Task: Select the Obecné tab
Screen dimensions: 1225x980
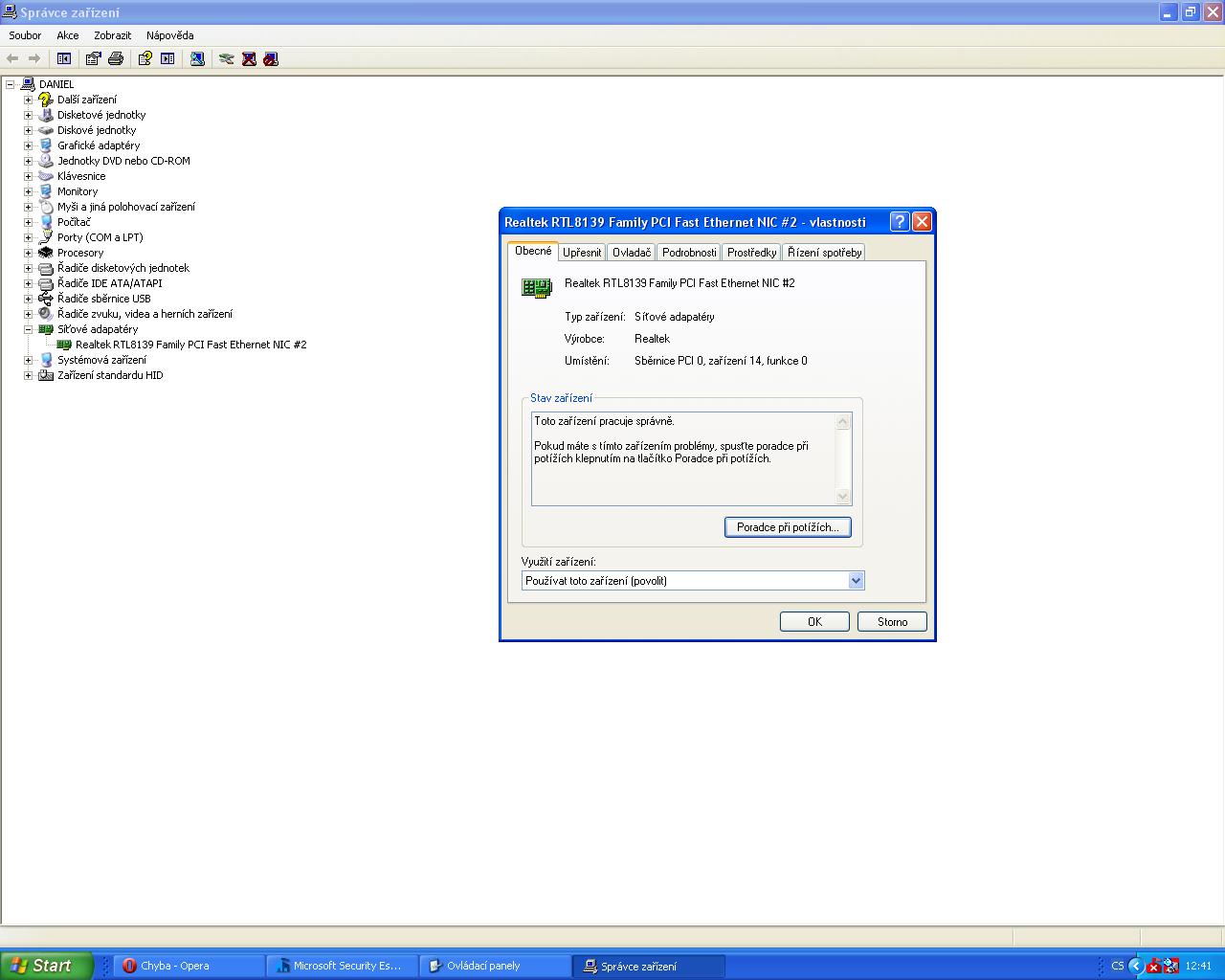Action: [x=533, y=251]
